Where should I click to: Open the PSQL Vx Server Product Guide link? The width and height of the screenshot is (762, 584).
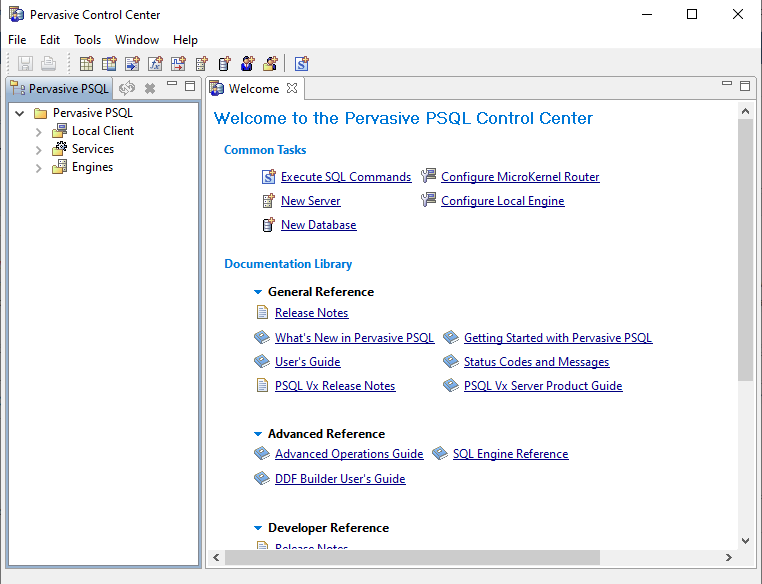coord(543,386)
